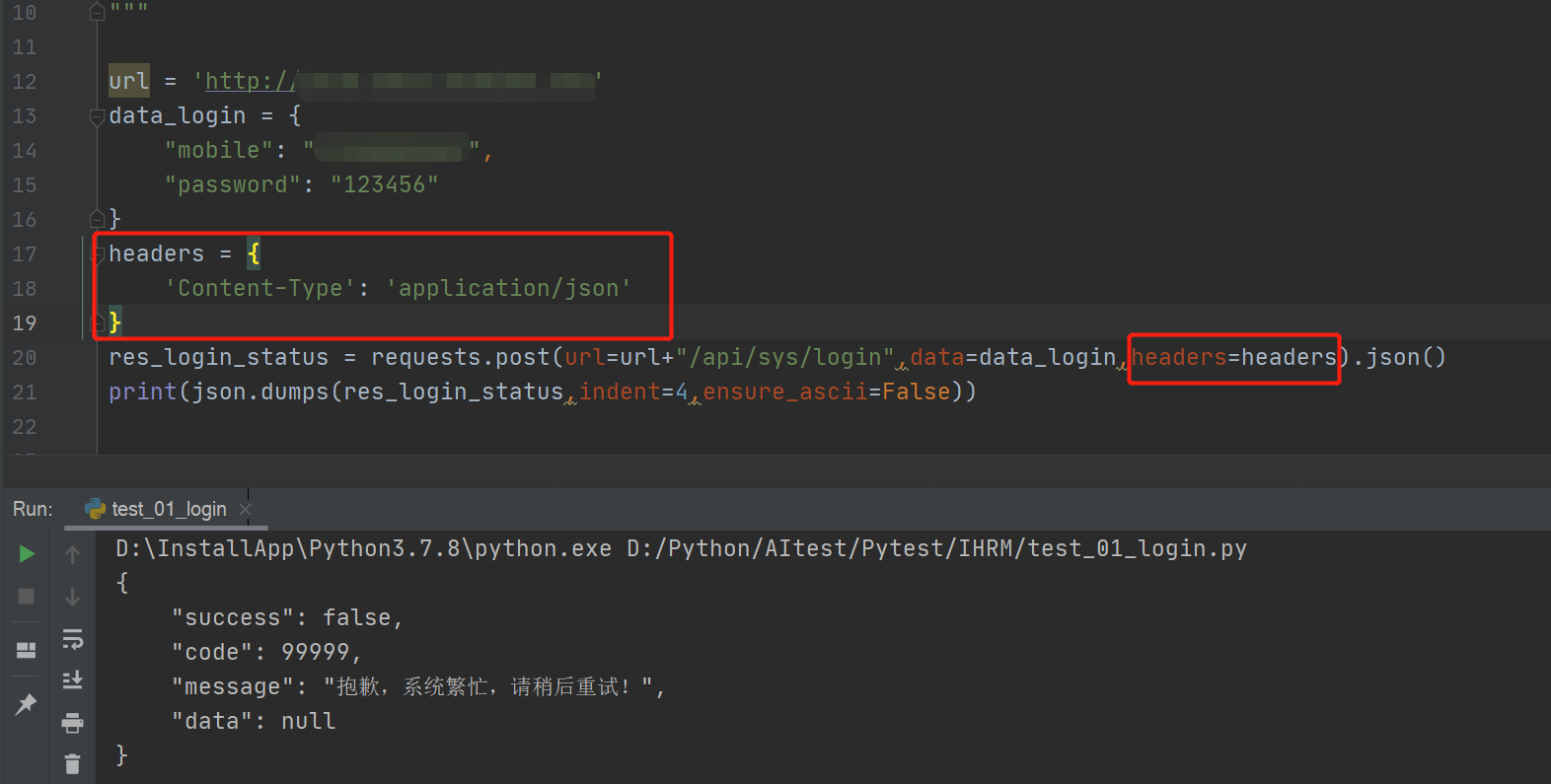1551x784 pixels.
Task: Print the console output with the printer icon
Action: click(x=72, y=723)
